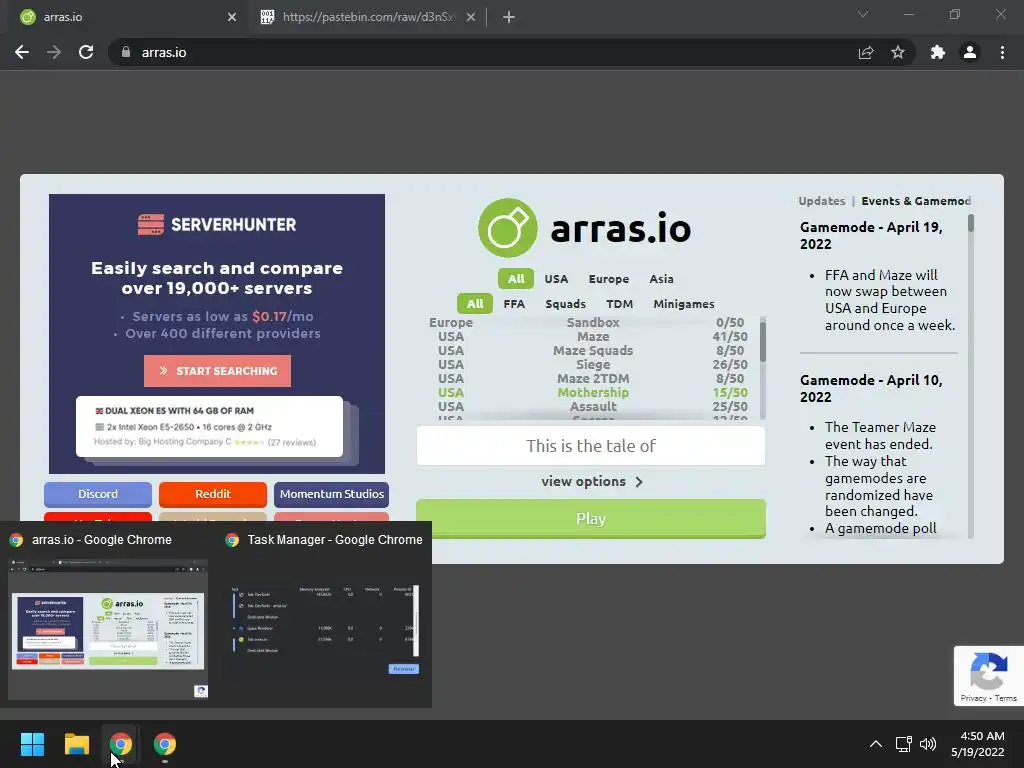Open the Updates tab
The image size is (1024, 768).
pyautogui.click(x=822, y=201)
